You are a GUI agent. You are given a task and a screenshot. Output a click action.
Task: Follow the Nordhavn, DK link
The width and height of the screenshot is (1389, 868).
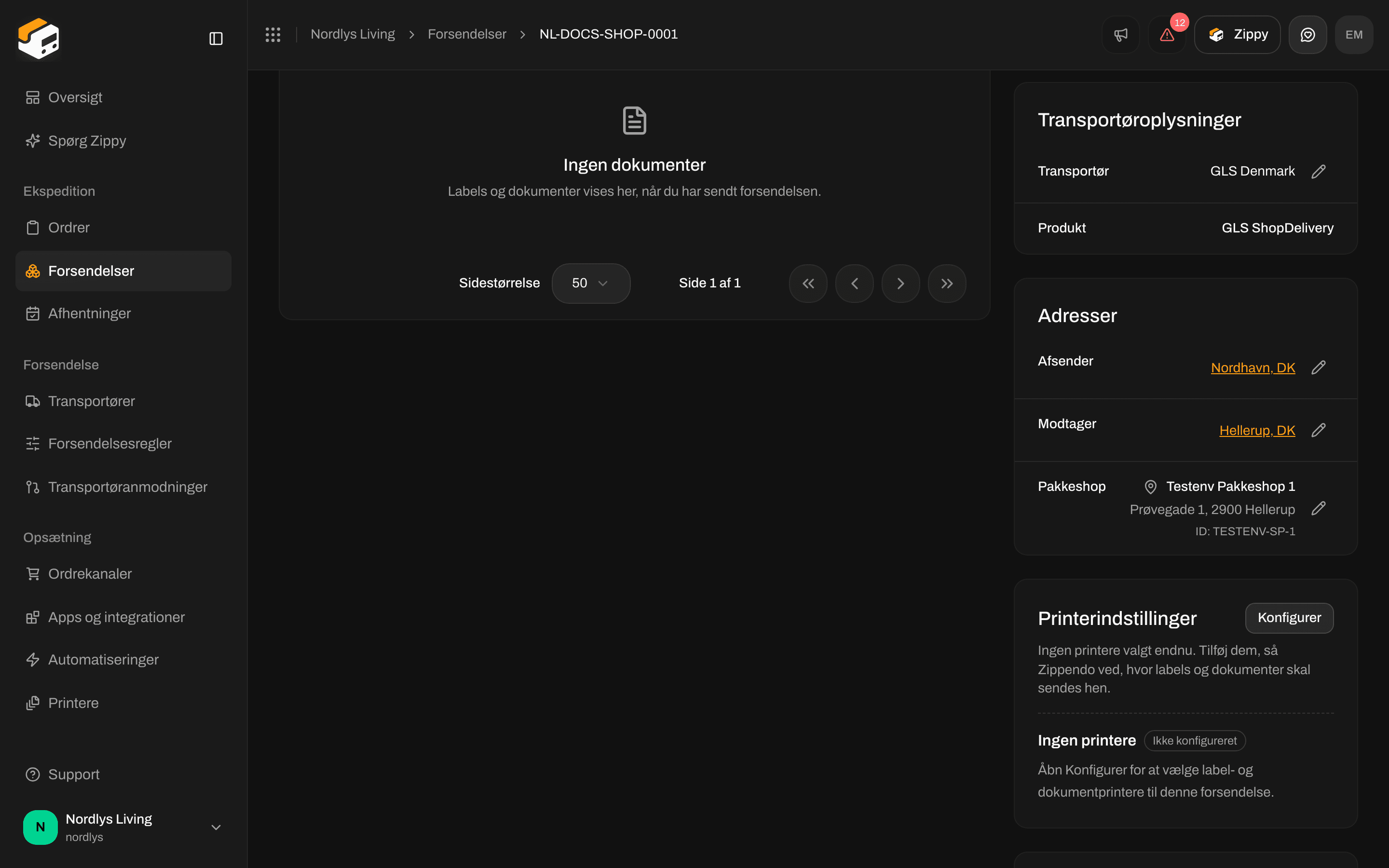[x=1253, y=368]
